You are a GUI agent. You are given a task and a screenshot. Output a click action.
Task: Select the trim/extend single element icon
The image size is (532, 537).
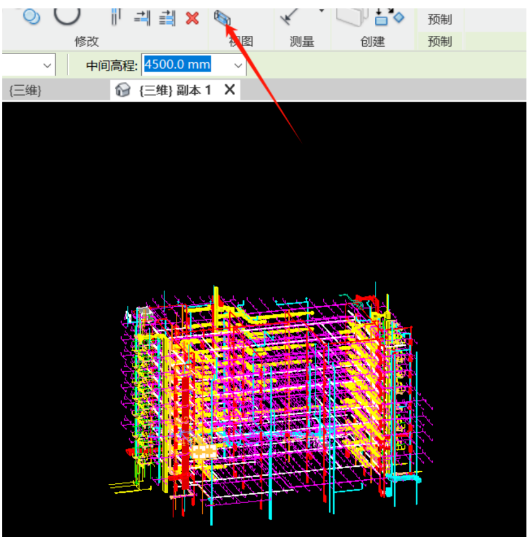[x=142, y=17]
